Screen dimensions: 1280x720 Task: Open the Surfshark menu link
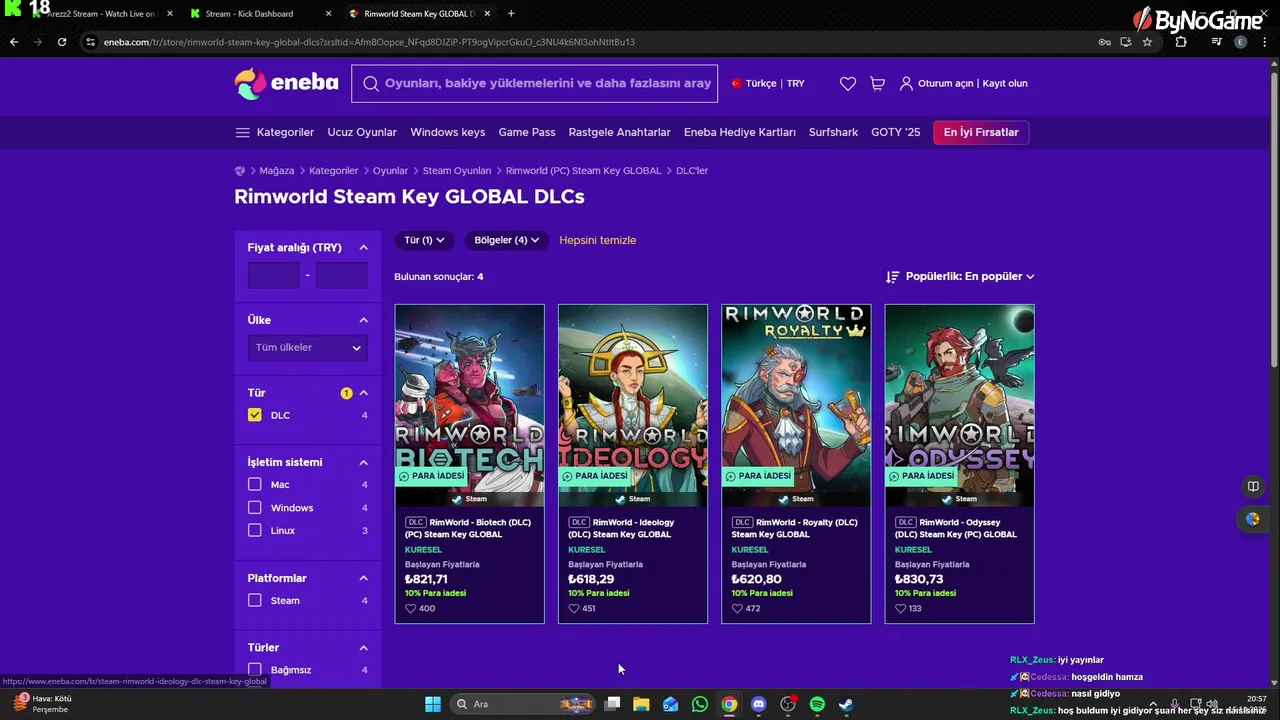(833, 132)
